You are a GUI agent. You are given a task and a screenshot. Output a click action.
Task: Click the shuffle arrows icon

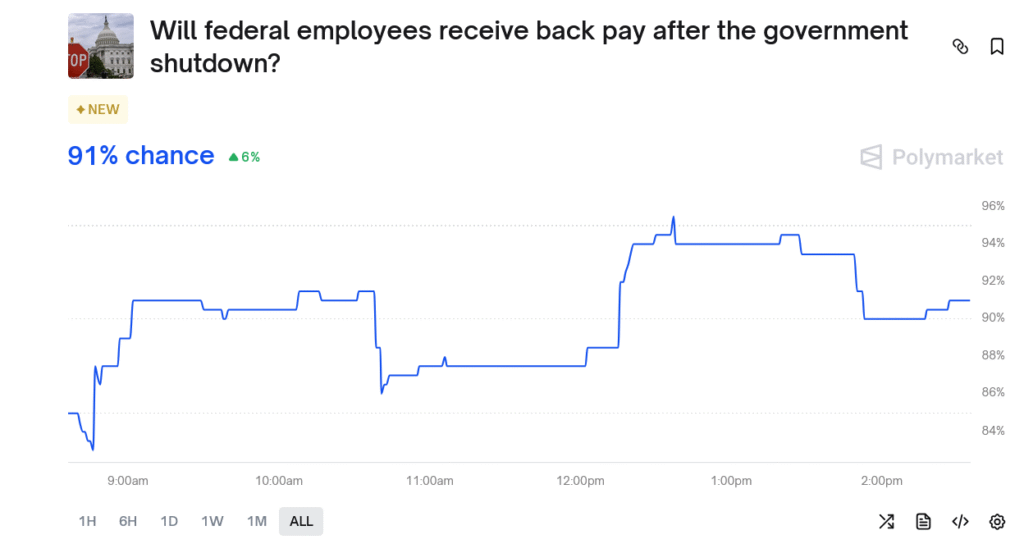tap(886, 521)
